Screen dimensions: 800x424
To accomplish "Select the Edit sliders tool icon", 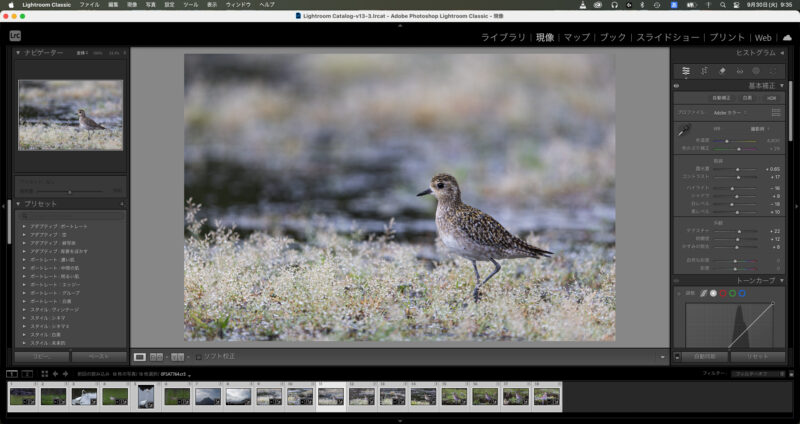I will pos(686,71).
